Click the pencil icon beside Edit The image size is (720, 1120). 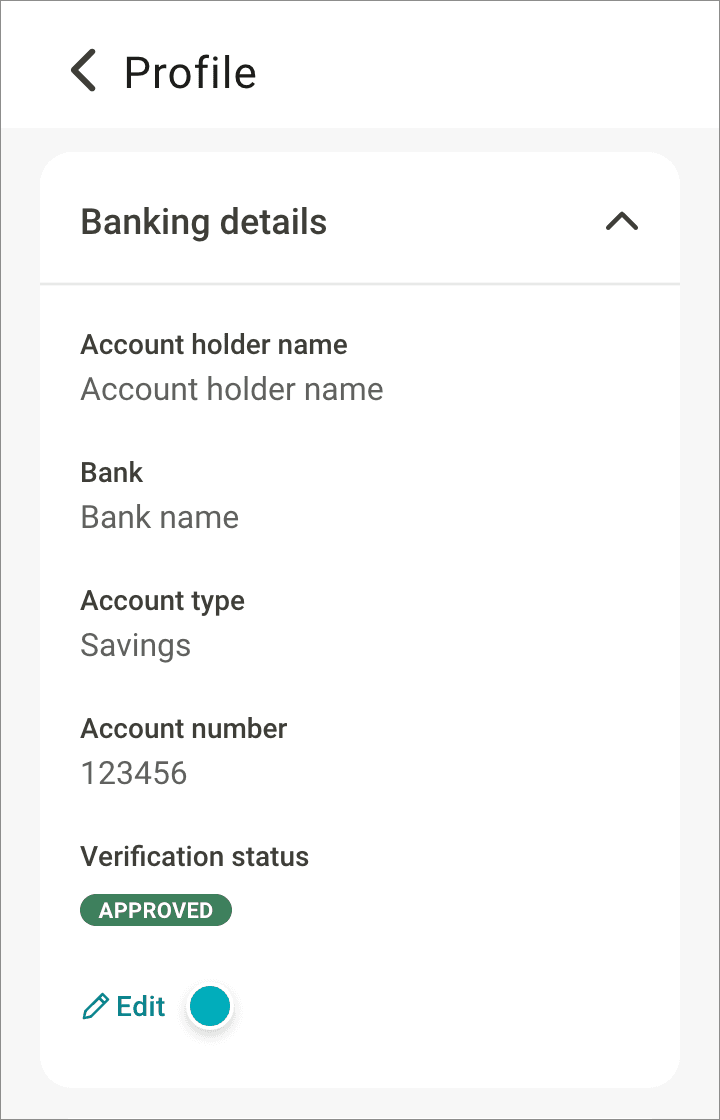pos(95,1007)
